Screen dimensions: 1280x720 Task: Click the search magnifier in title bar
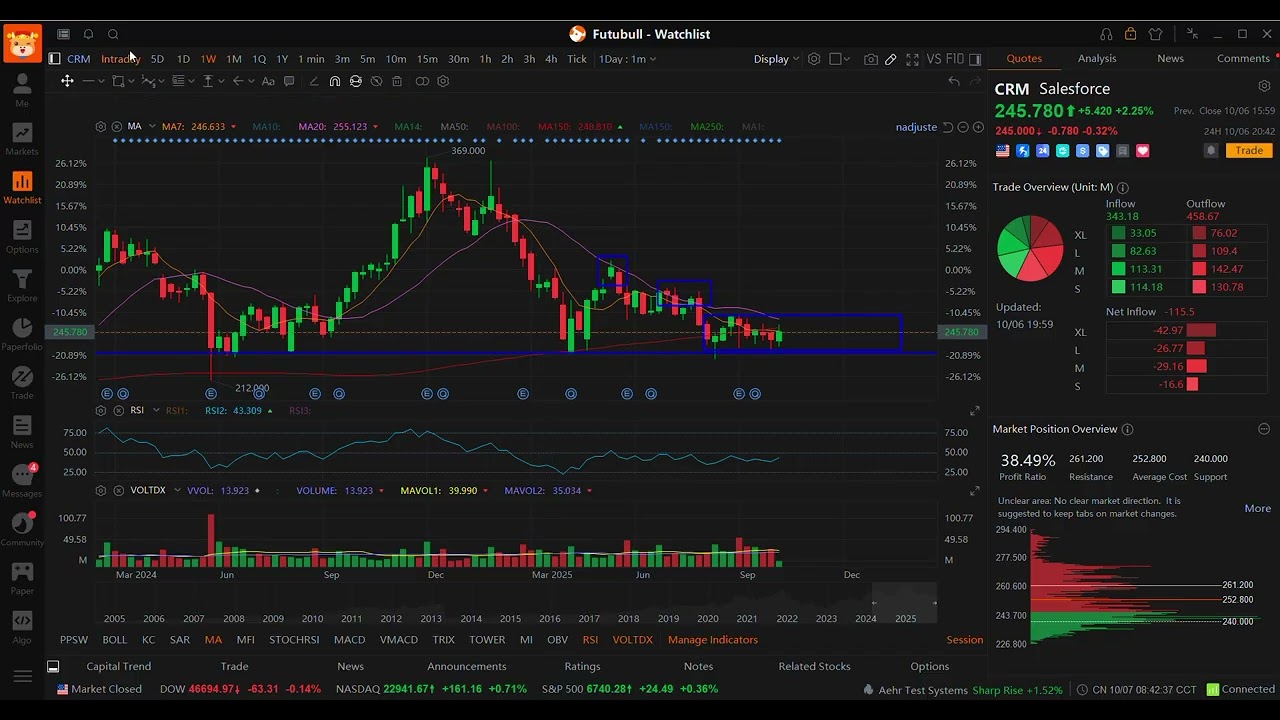(x=113, y=34)
